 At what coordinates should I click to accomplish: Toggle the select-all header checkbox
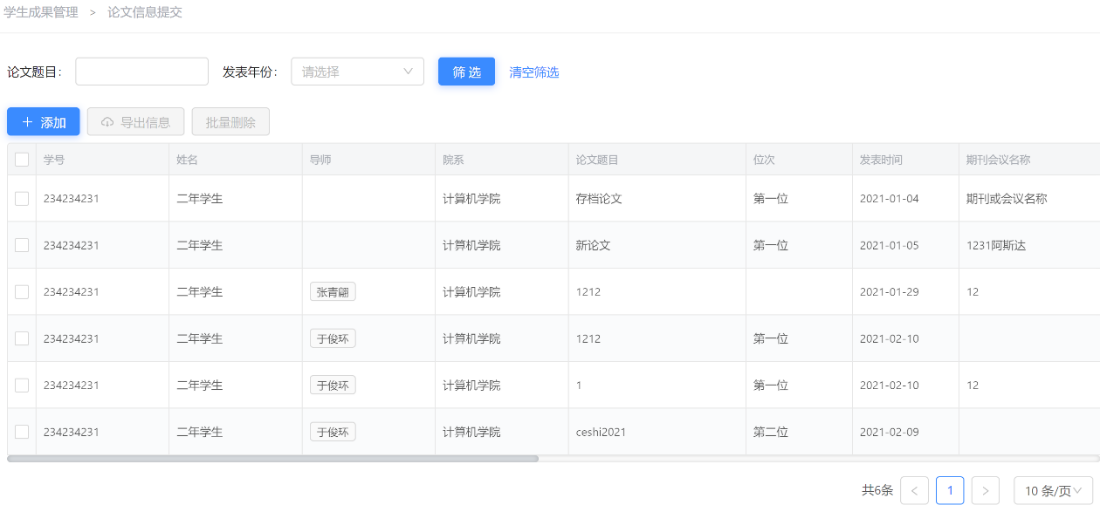pos(22,159)
